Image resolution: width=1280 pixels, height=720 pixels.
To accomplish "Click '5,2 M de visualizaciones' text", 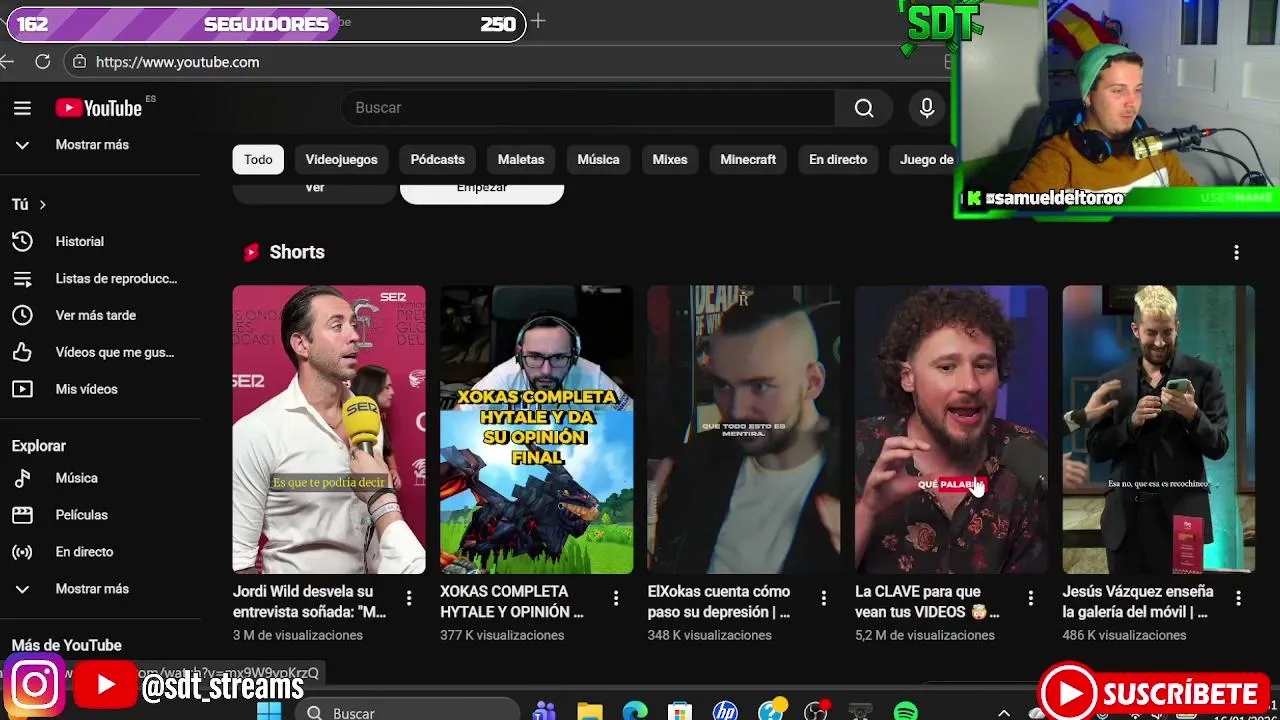I will (925, 635).
